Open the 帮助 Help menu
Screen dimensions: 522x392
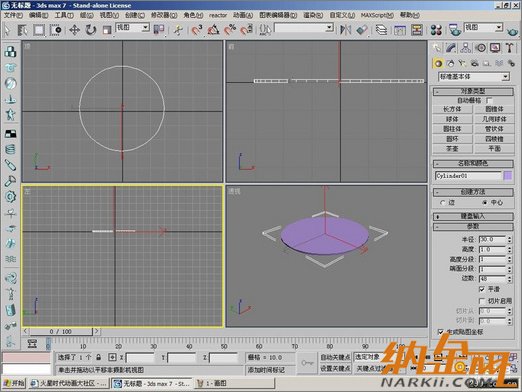click(x=410, y=15)
